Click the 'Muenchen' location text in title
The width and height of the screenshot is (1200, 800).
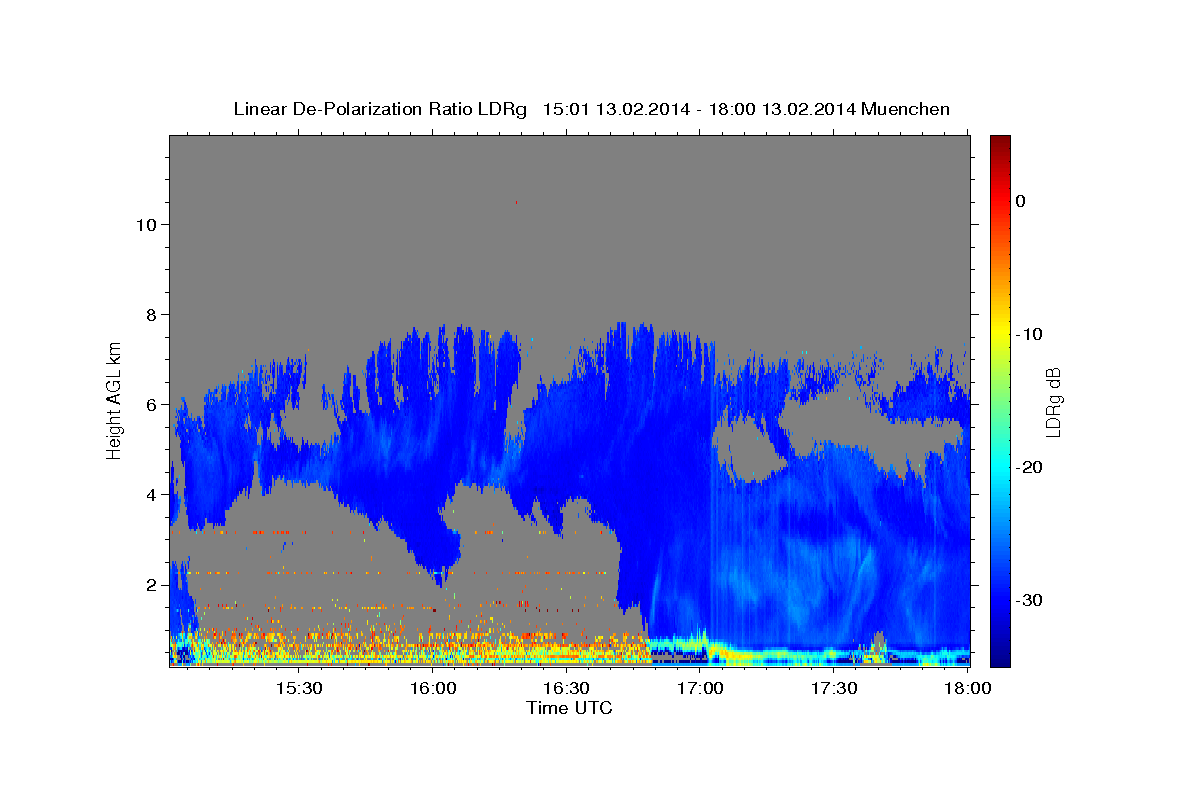click(x=906, y=109)
